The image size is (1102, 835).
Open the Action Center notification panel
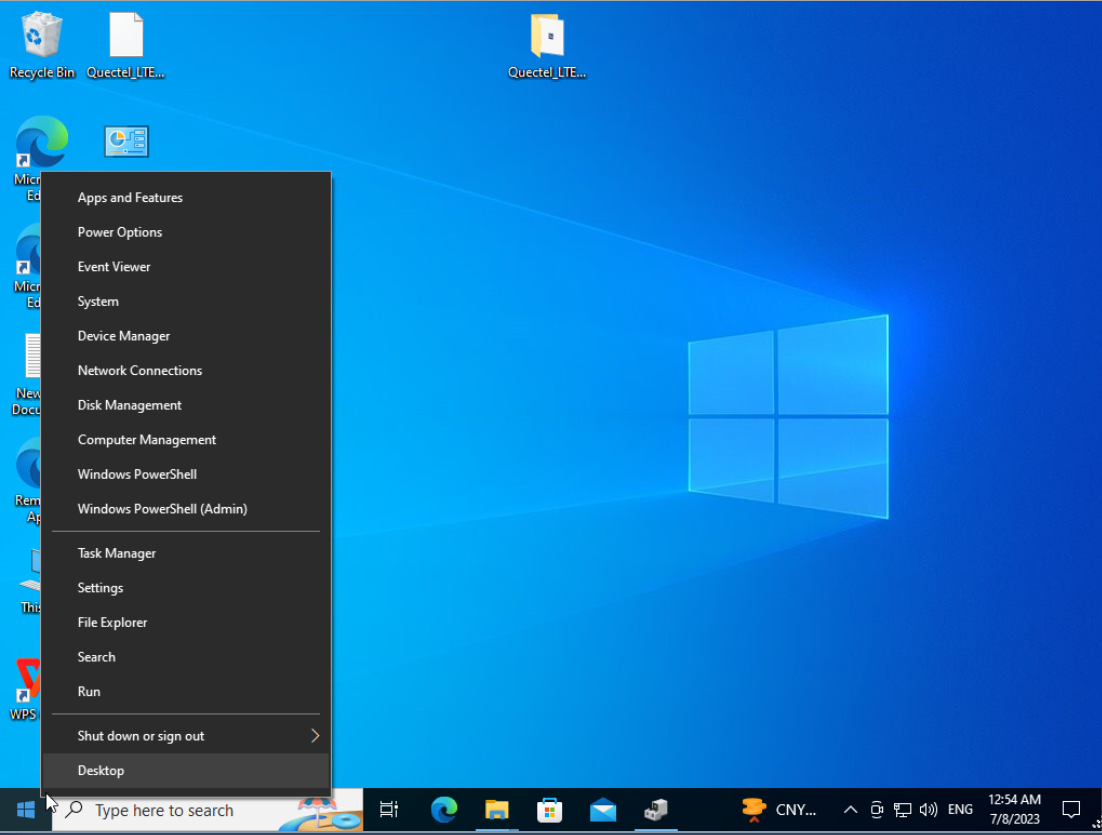tap(1071, 810)
